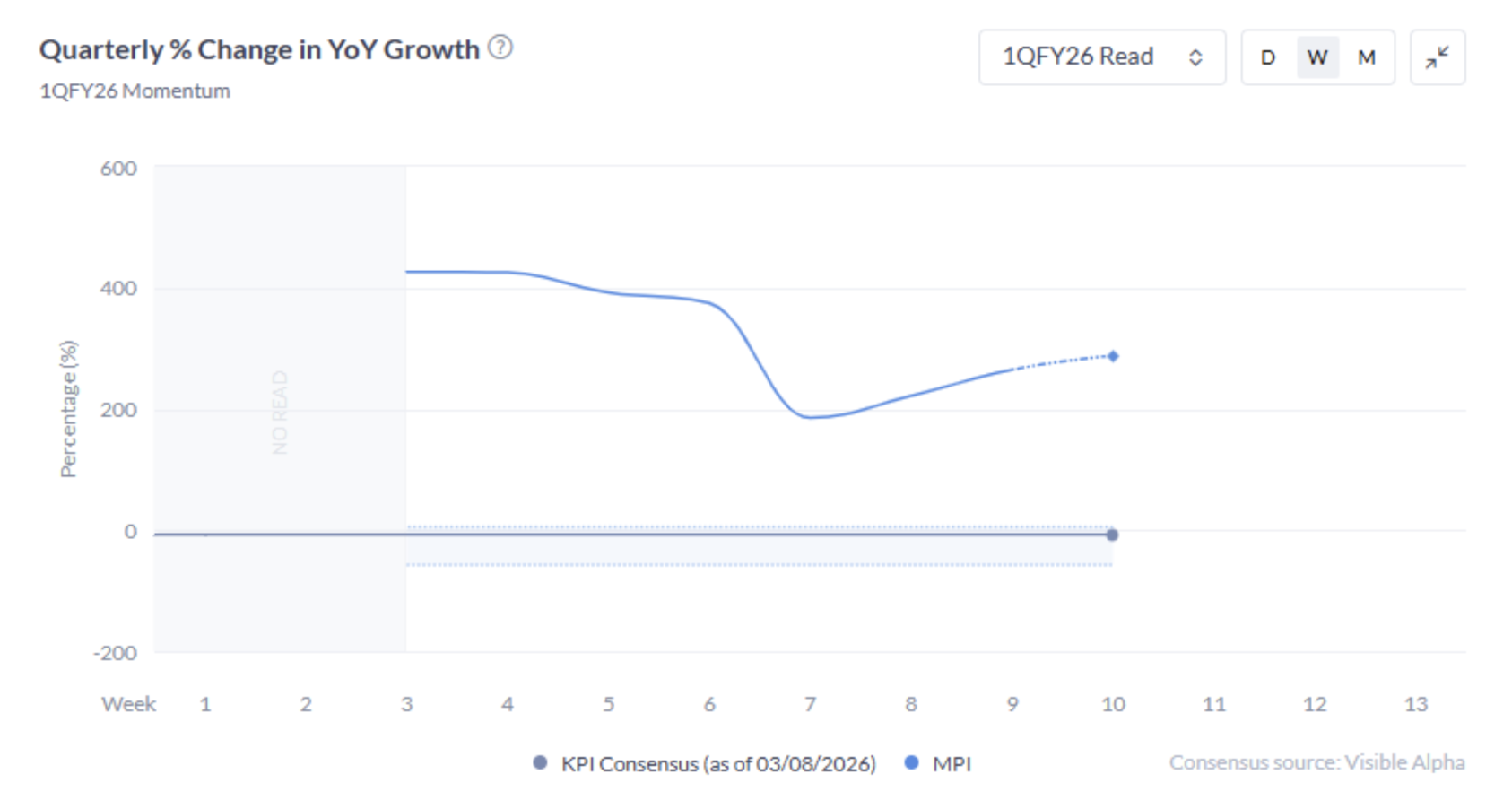
Task: Click the Week 13 x-axis label
Action: point(1415,704)
